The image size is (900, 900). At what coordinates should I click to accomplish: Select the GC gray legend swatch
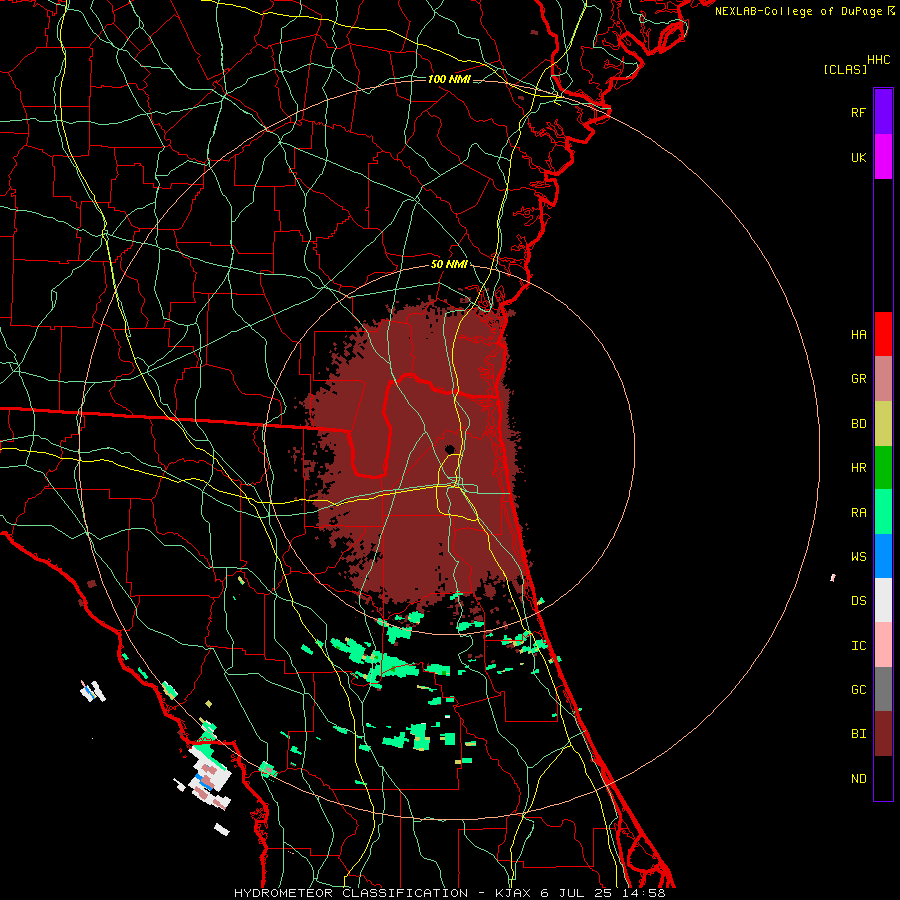tap(883, 689)
